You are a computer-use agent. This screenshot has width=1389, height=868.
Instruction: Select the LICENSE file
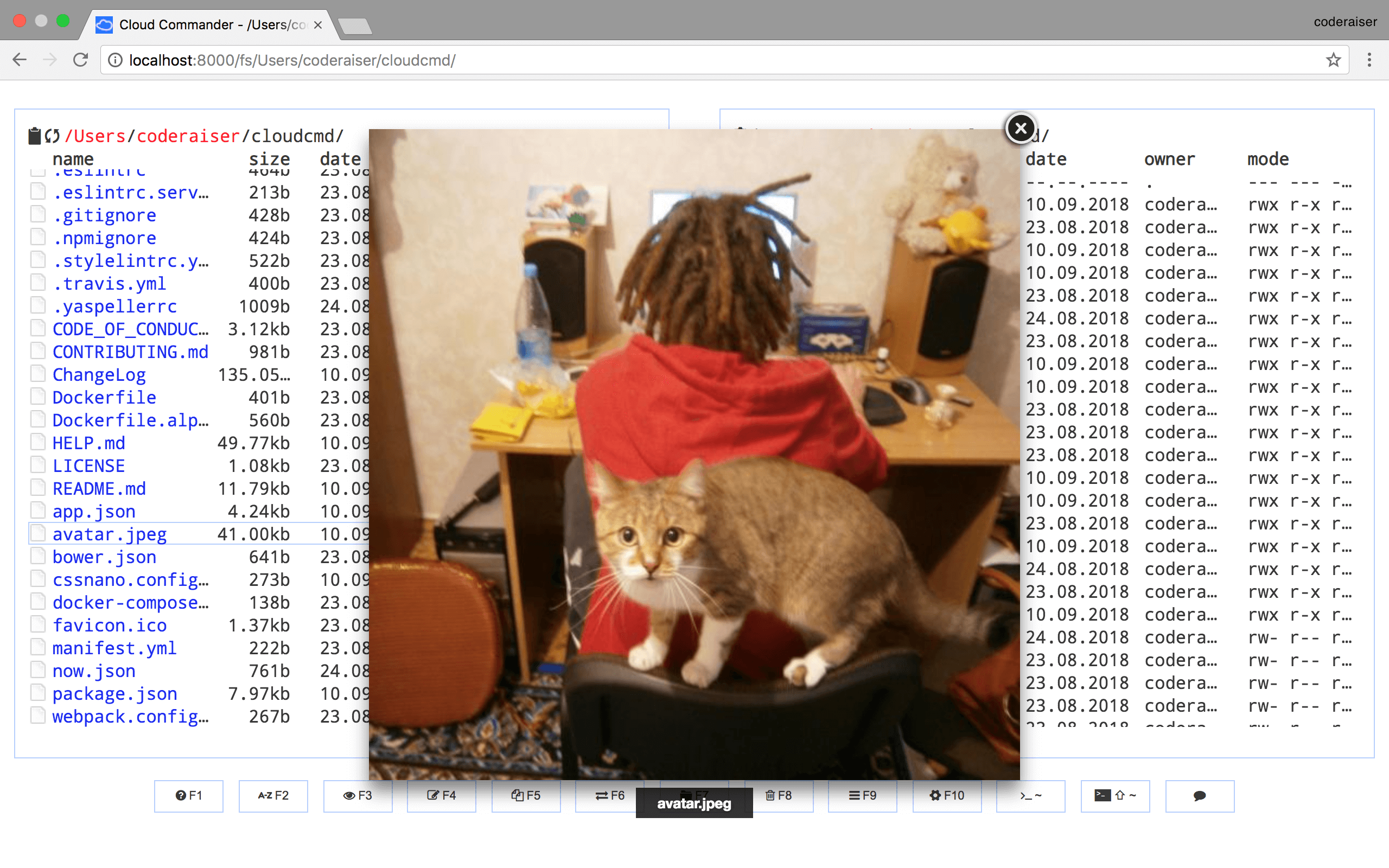click(89, 465)
